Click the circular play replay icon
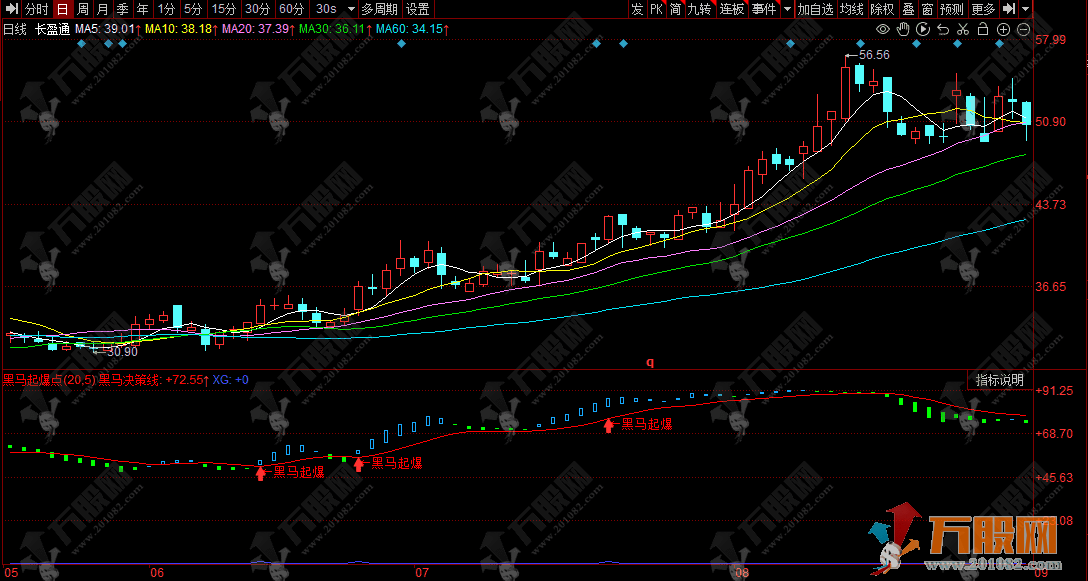This screenshot has height=581, width=1088. tap(923, 29)
